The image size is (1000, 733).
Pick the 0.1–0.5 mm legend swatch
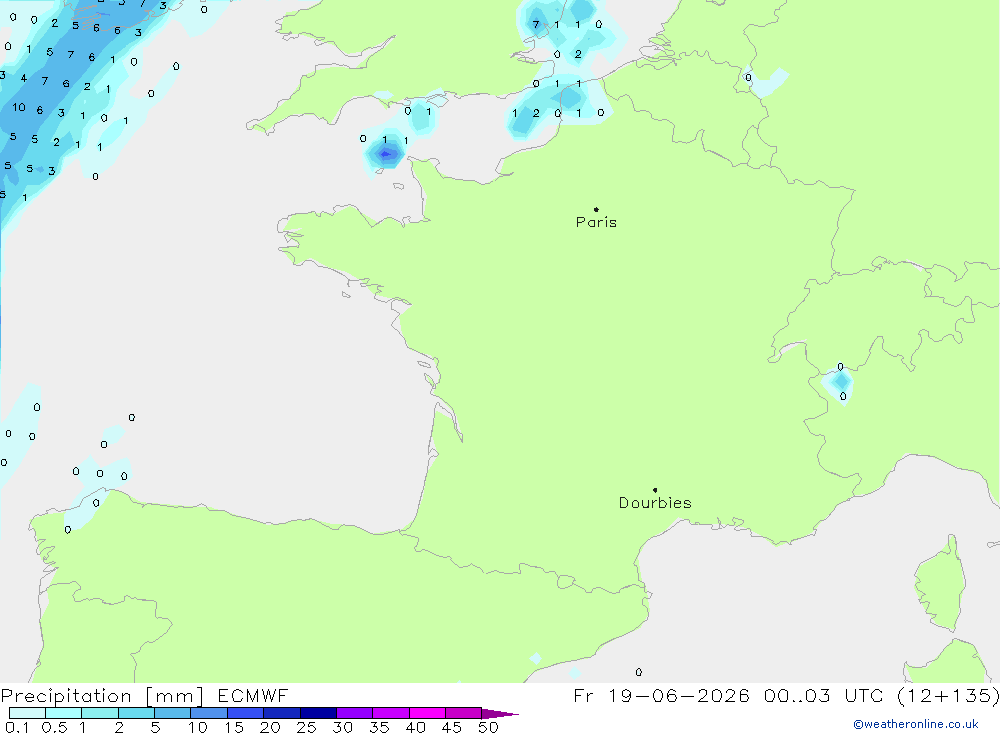[x=27, y=713]
